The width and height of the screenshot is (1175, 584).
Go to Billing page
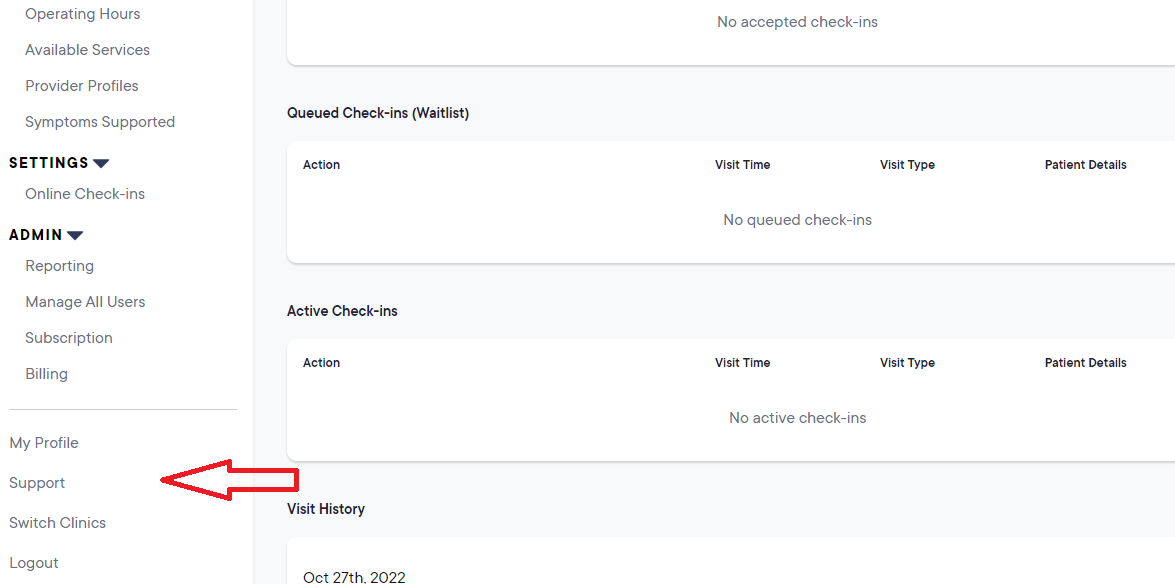[46, 374]
